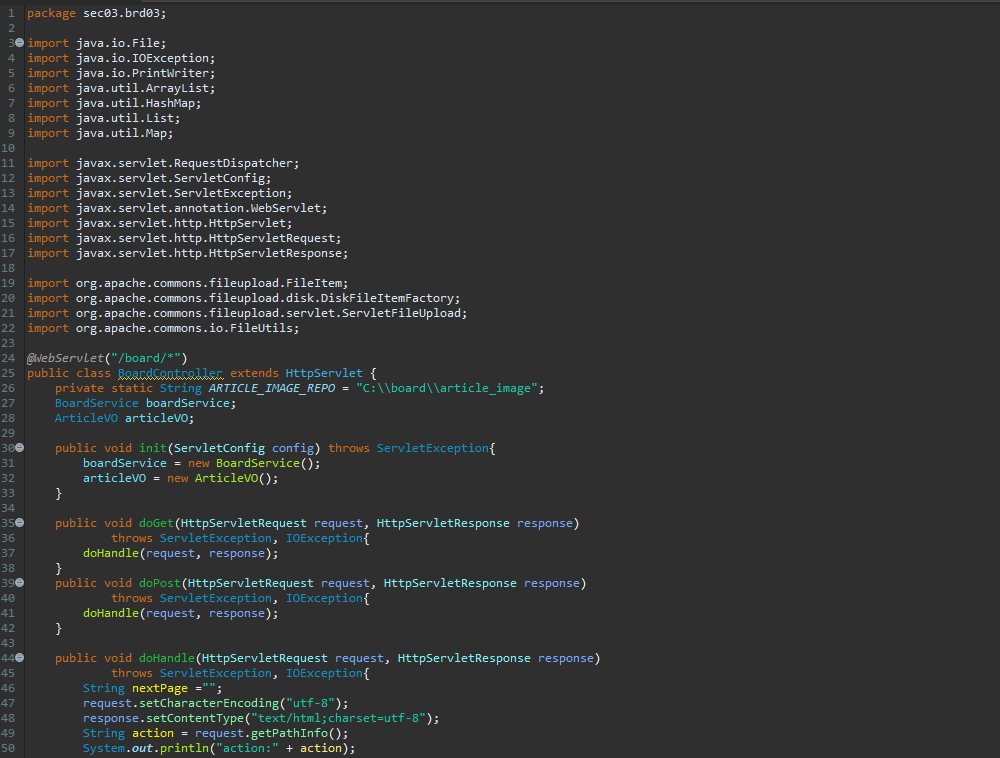Click import javax.servlet.http.HttpServlet line
Viewport: 1000px width, 758px height.
pos(159,223)
